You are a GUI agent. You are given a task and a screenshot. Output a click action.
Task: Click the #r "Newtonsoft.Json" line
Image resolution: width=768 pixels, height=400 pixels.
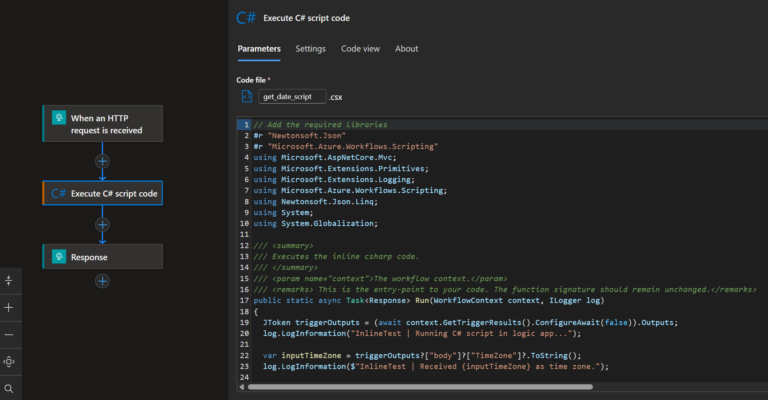300,136
